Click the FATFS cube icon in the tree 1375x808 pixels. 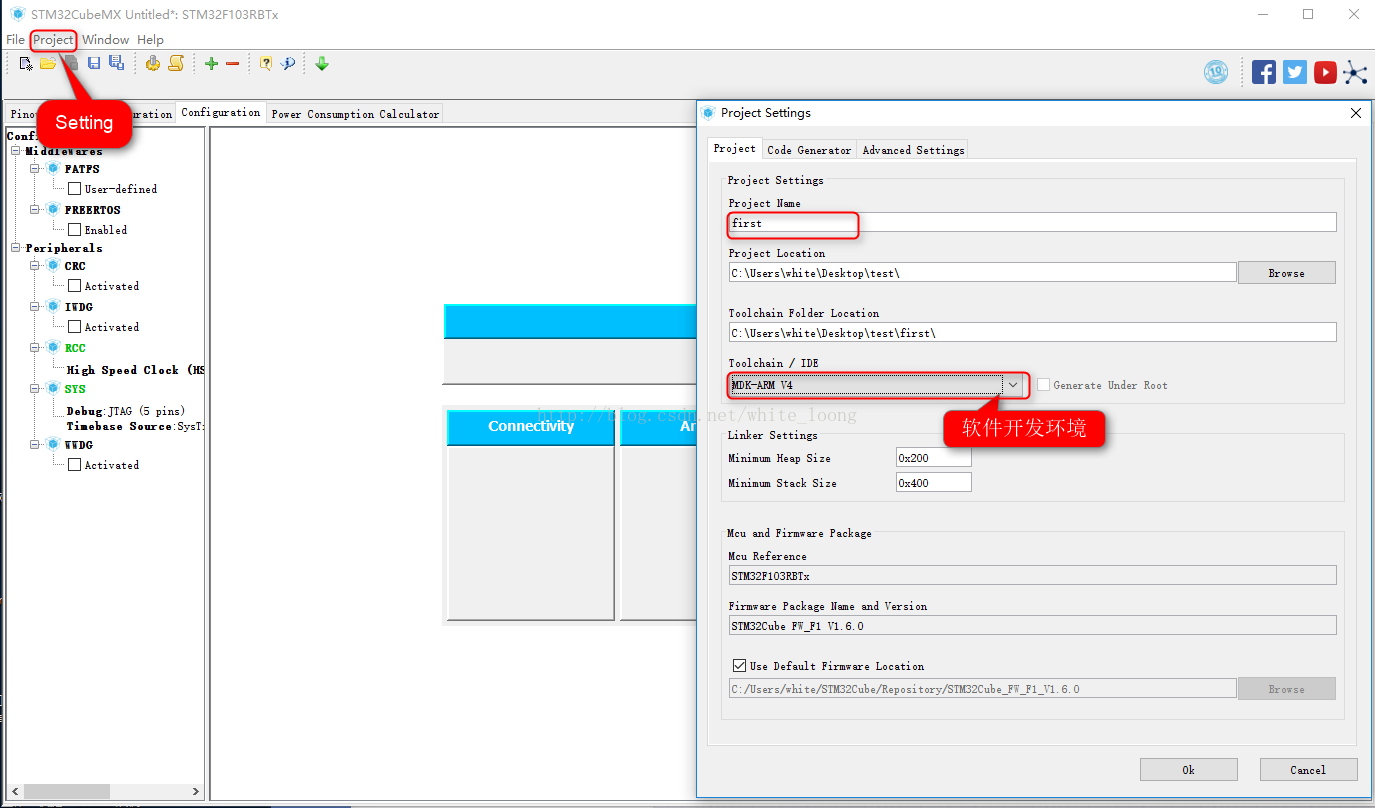point(53,168)
